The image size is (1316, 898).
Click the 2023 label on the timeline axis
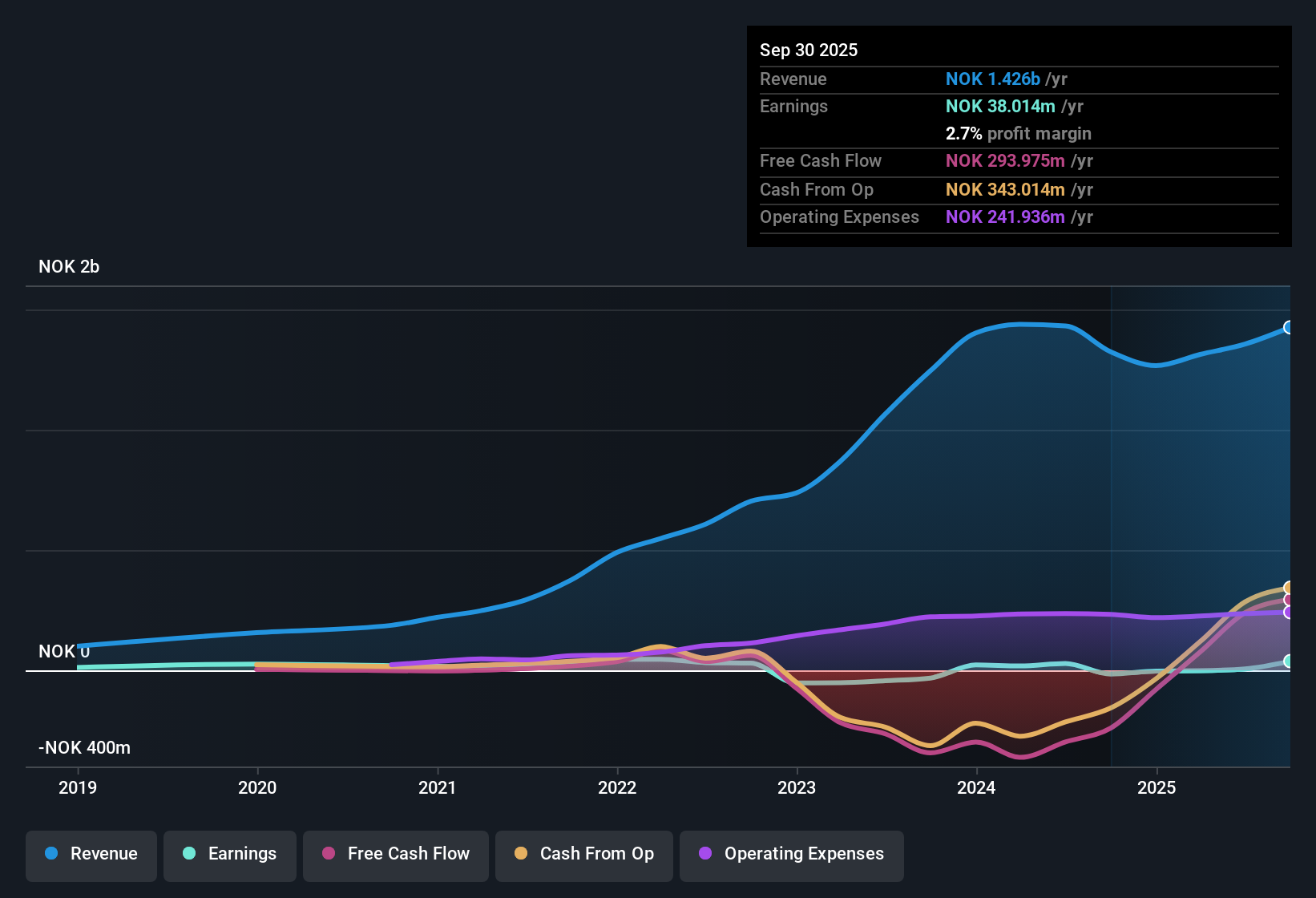[796, 787]
